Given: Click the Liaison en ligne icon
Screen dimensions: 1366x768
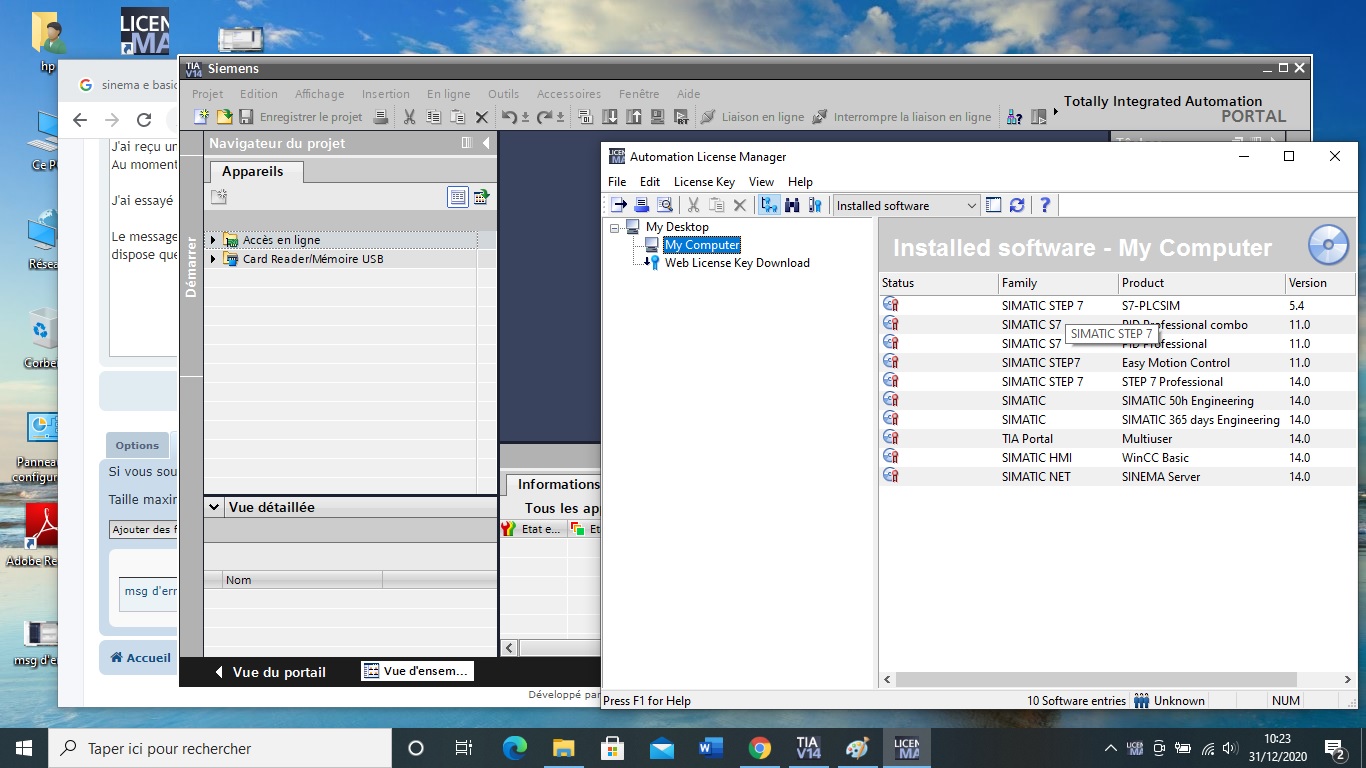Looking at the screenshot, I should (708, 117).
